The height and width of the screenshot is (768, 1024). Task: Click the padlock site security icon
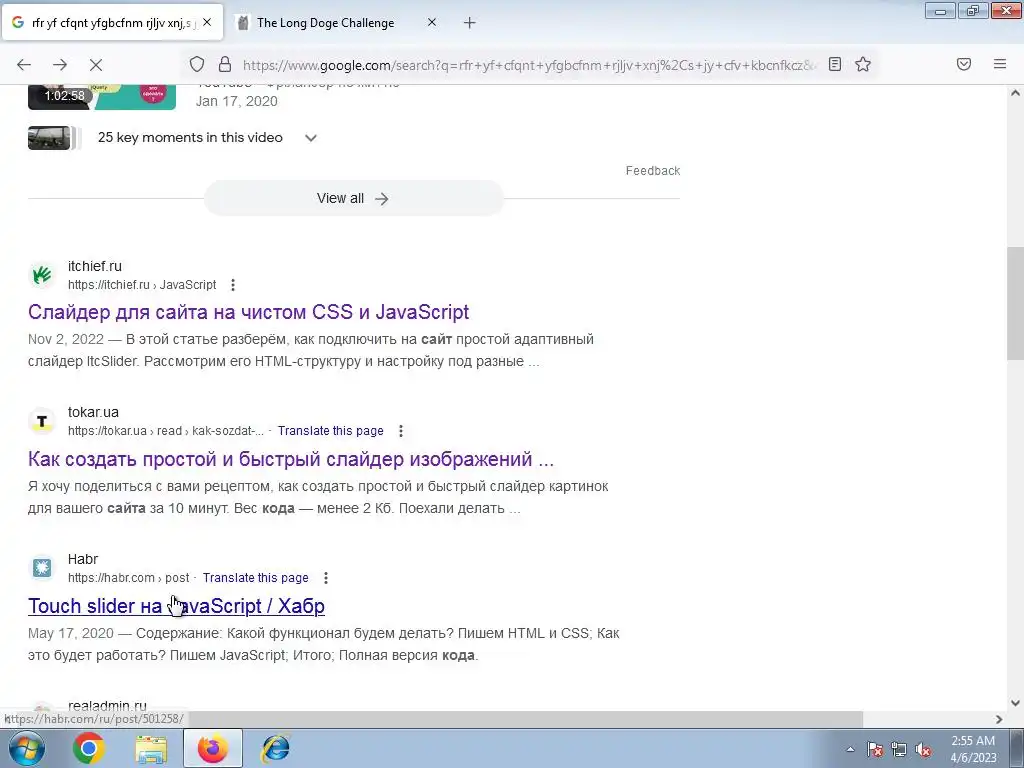225,64
